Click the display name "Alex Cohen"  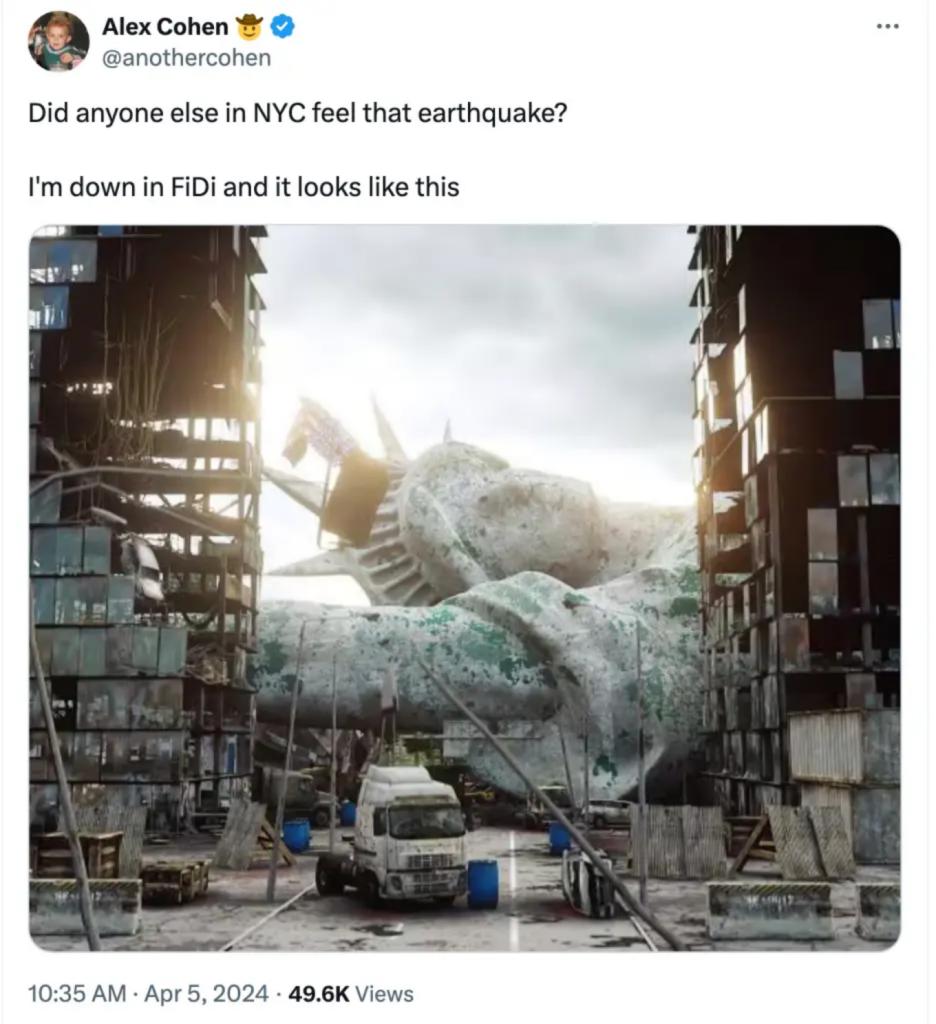pyautogui.click(x=164, y=27)
